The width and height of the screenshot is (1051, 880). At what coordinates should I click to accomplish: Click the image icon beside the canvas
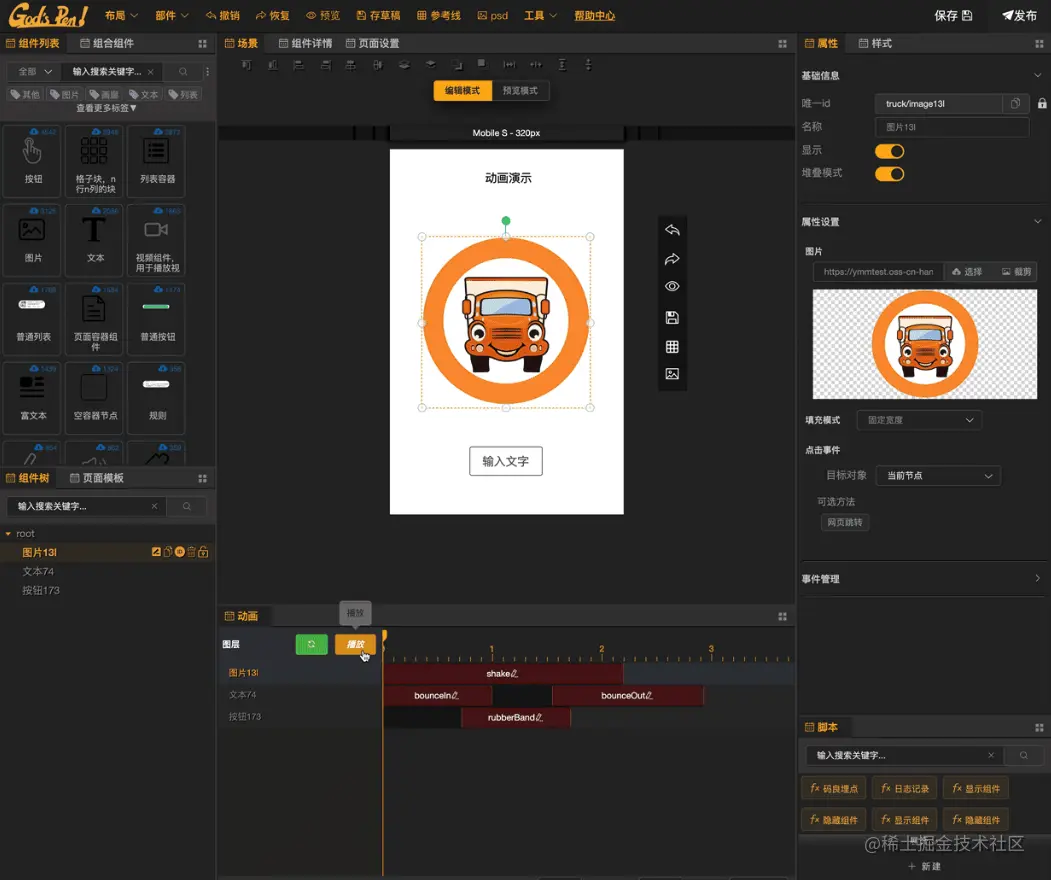[672, 374]
